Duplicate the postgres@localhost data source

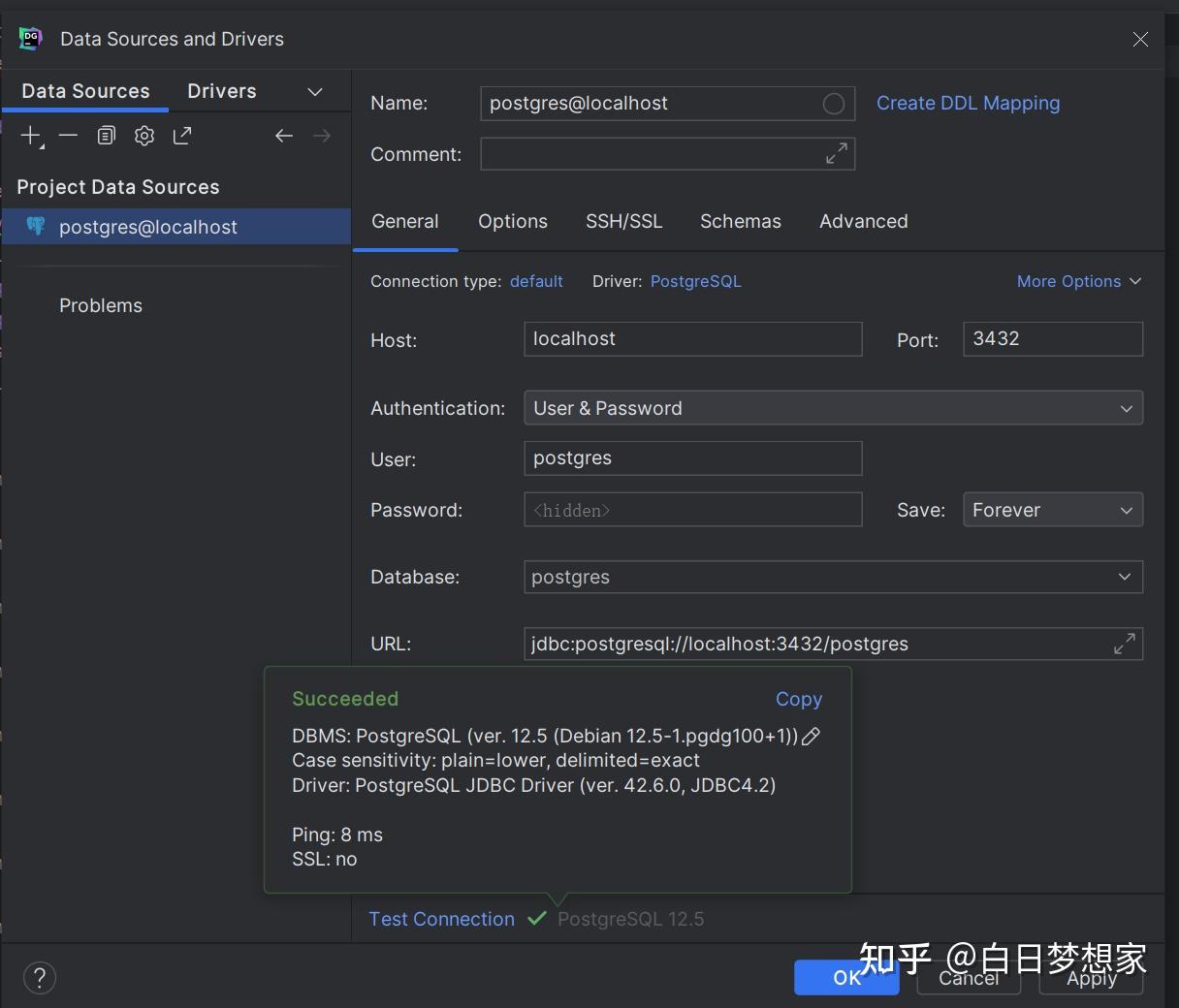tap(106, 136)
